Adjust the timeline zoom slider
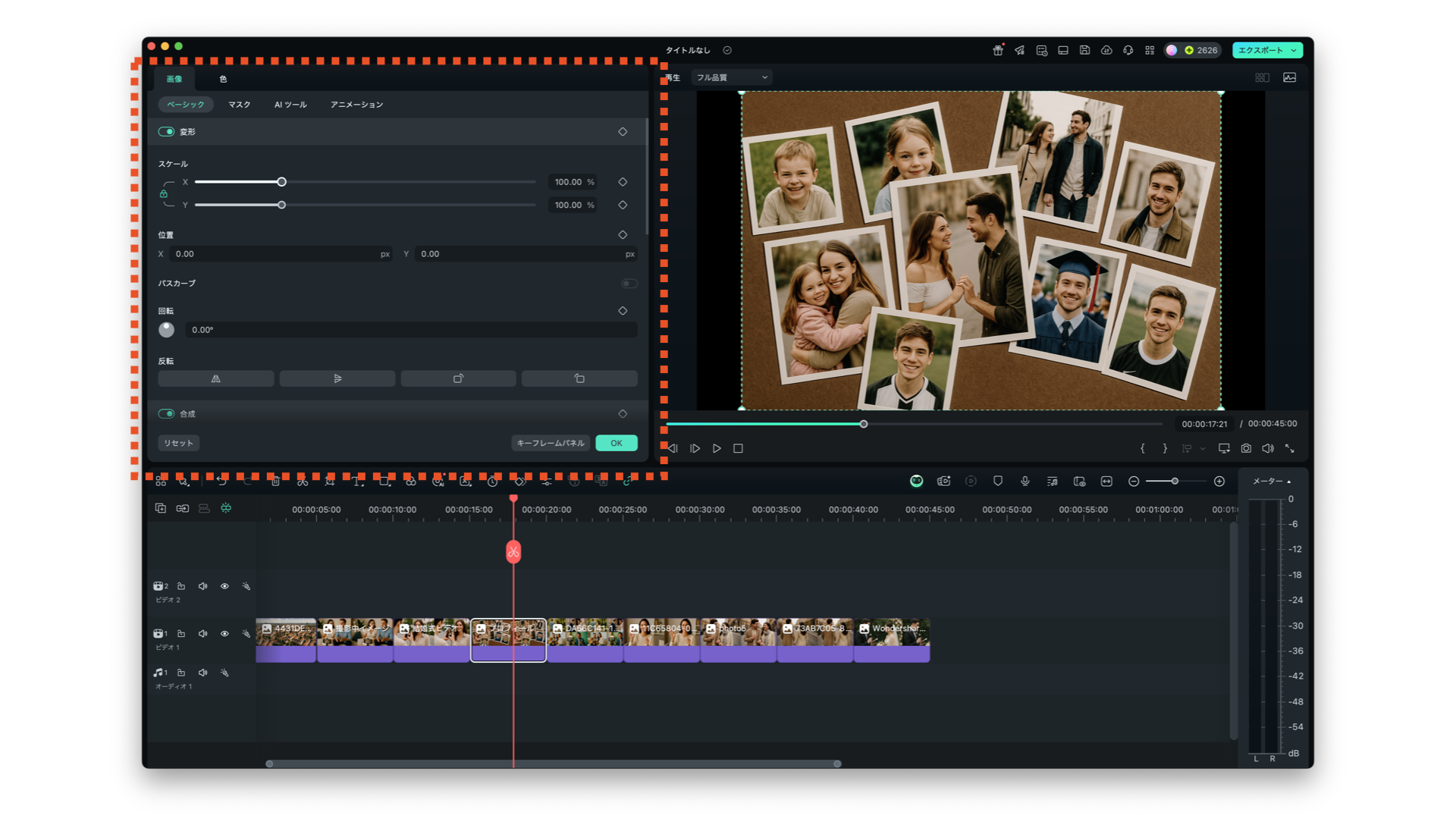Screen dimensions: 1456x819 (x=1175, y=481)
